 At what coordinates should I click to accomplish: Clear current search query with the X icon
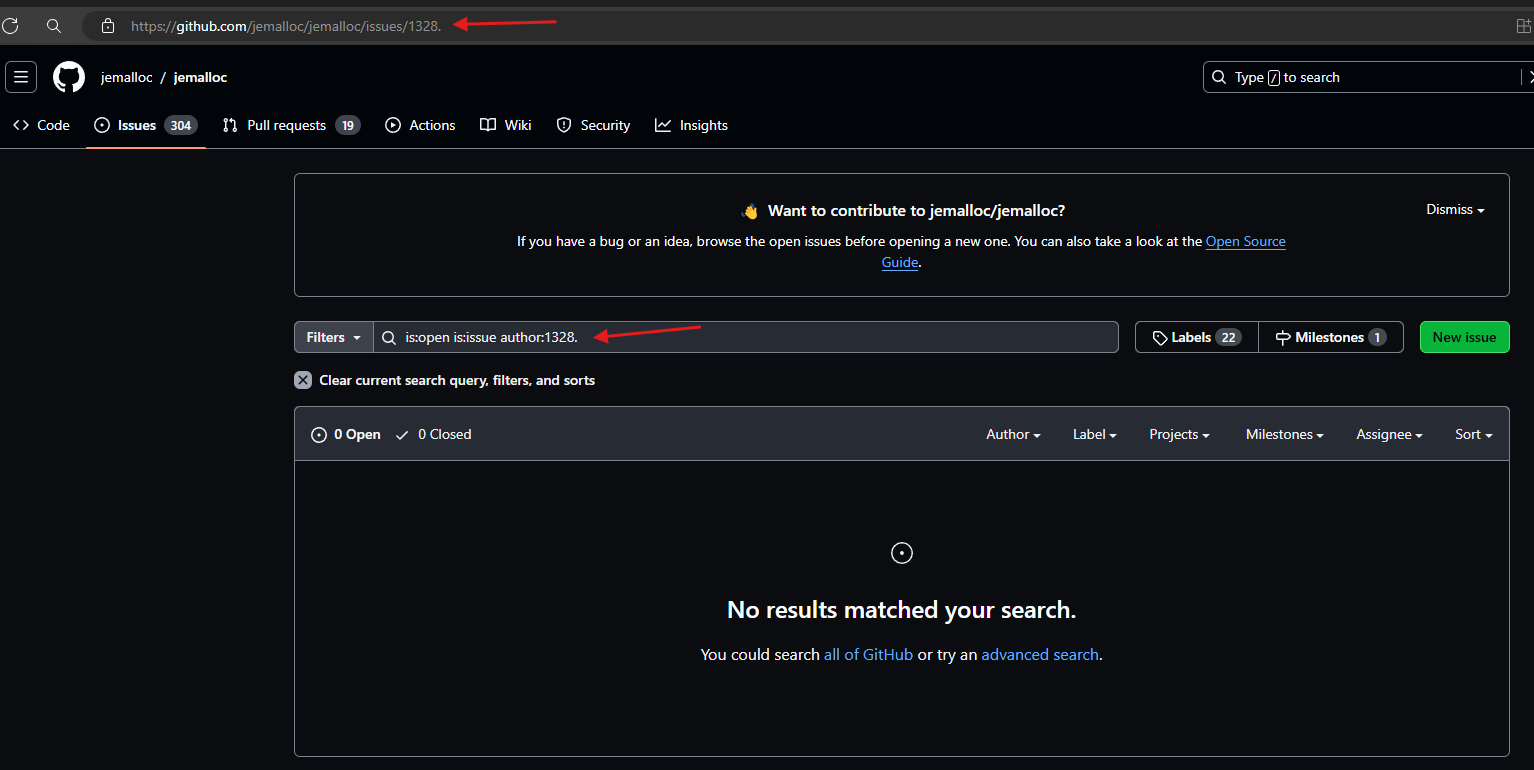(x=302, y=380)
